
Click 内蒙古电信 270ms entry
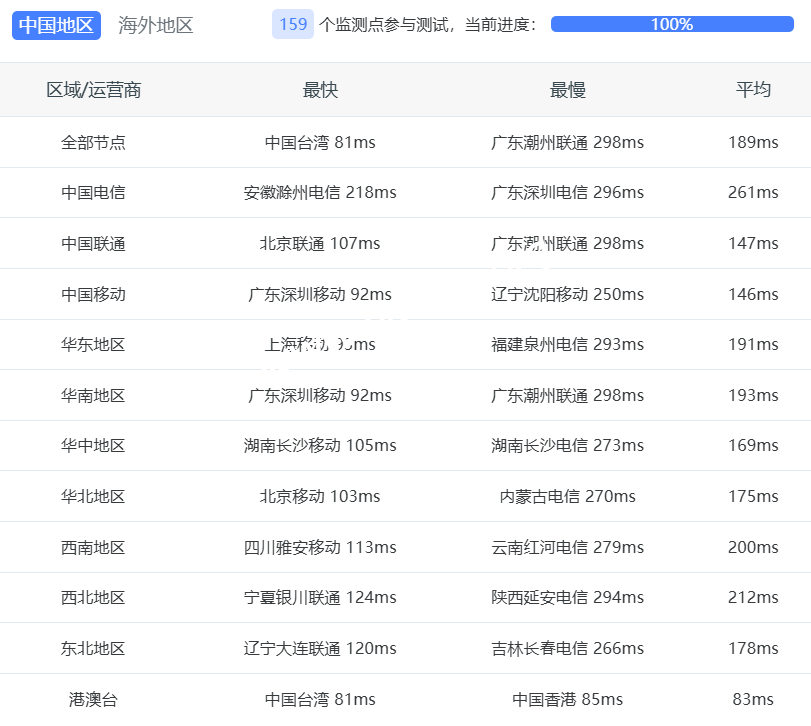(x=567, y=497)
